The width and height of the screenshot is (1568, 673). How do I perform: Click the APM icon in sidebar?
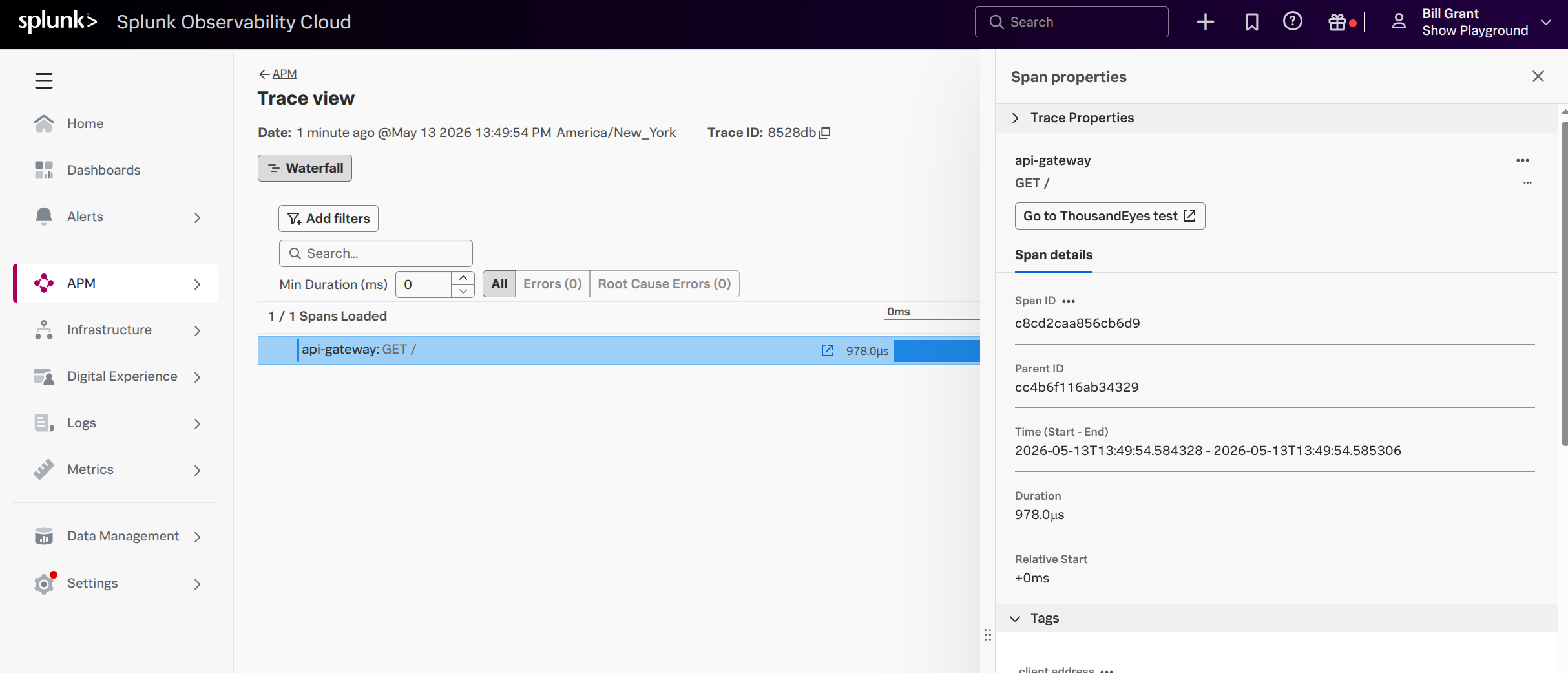coord(44,283)
